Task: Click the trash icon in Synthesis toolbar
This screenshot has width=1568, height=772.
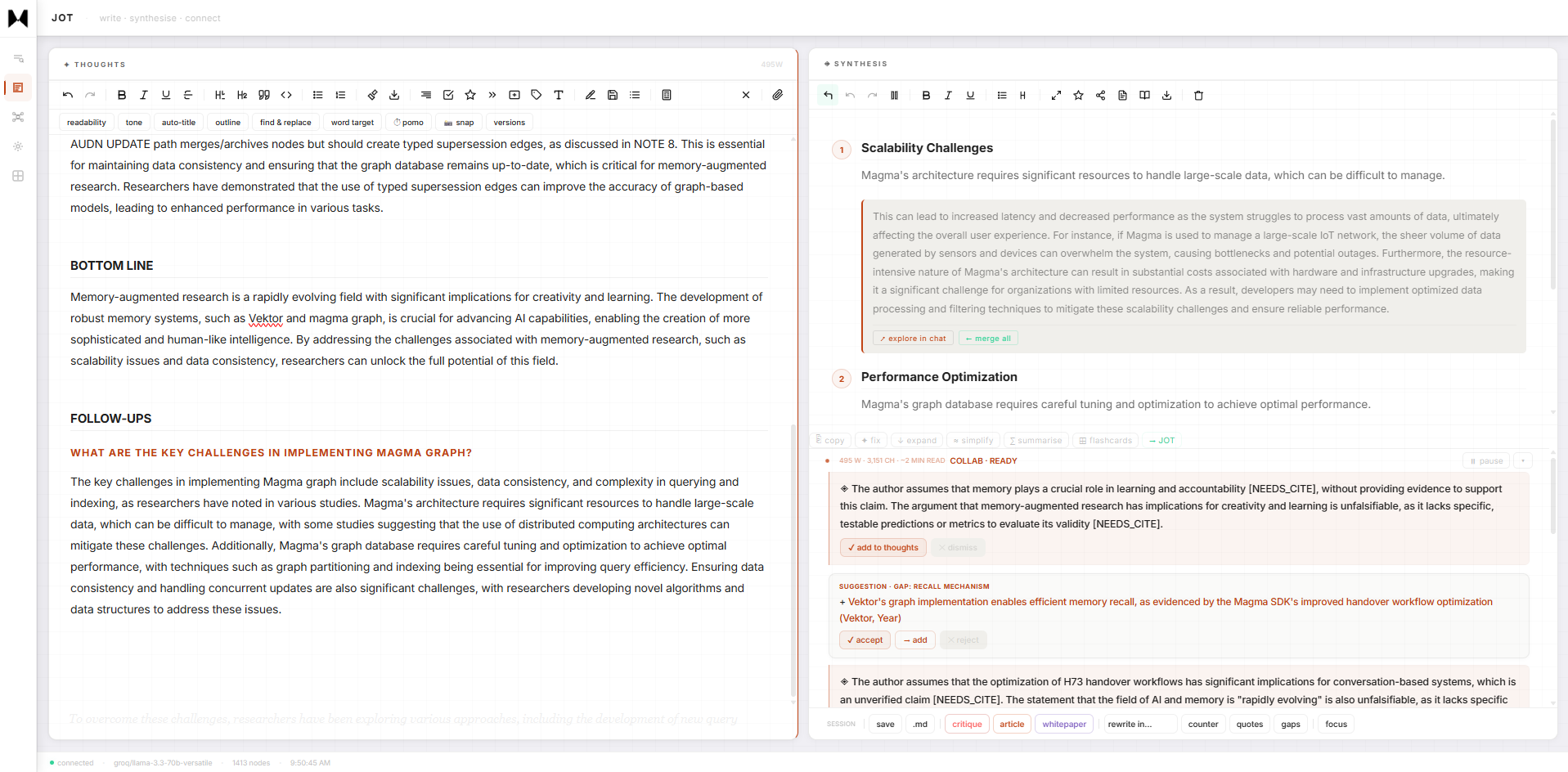Action: (1199, 96)
